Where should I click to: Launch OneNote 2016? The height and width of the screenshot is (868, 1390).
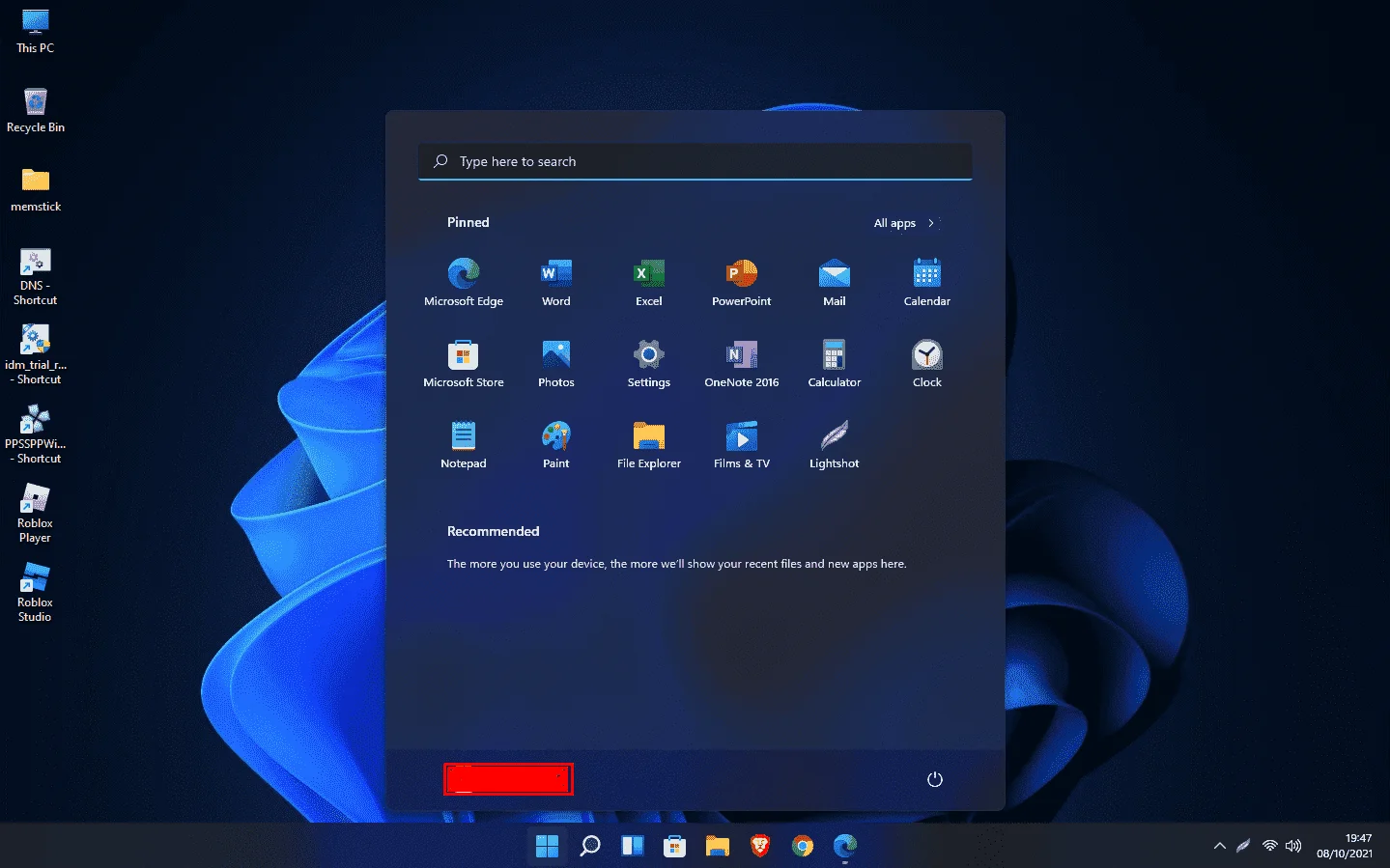point(742,363)
